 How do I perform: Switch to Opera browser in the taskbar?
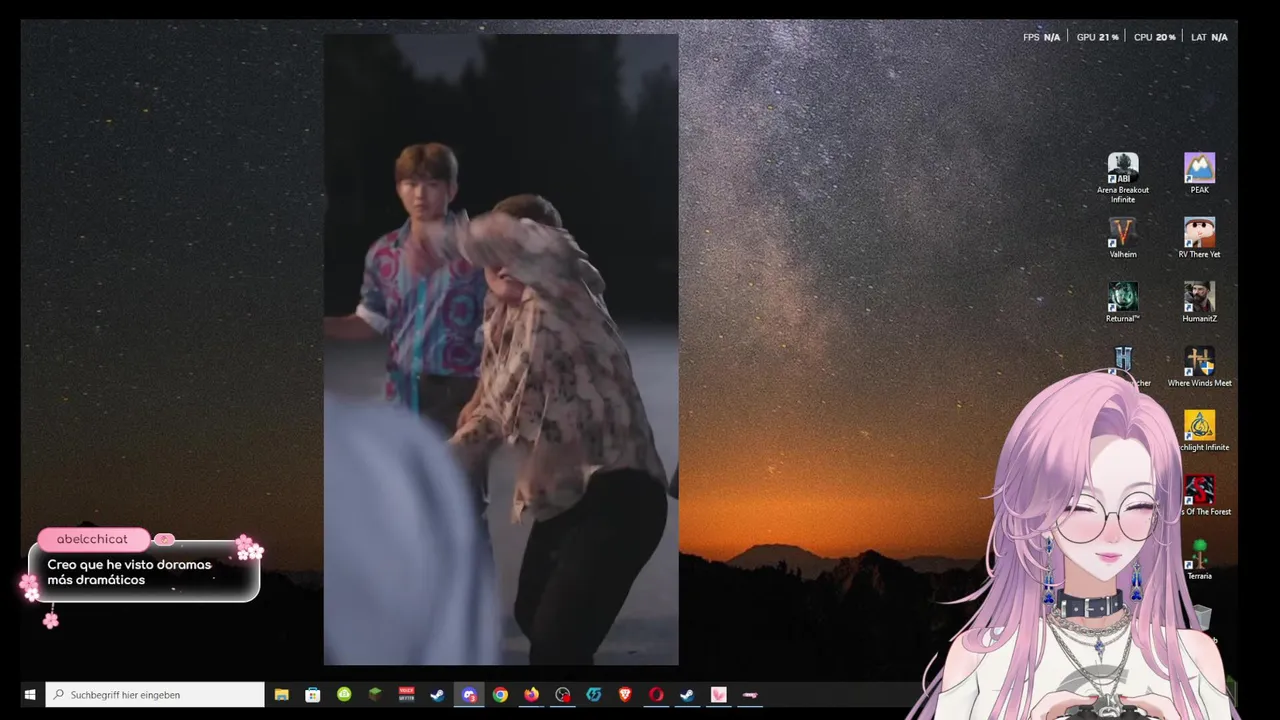tap(656, 694)
